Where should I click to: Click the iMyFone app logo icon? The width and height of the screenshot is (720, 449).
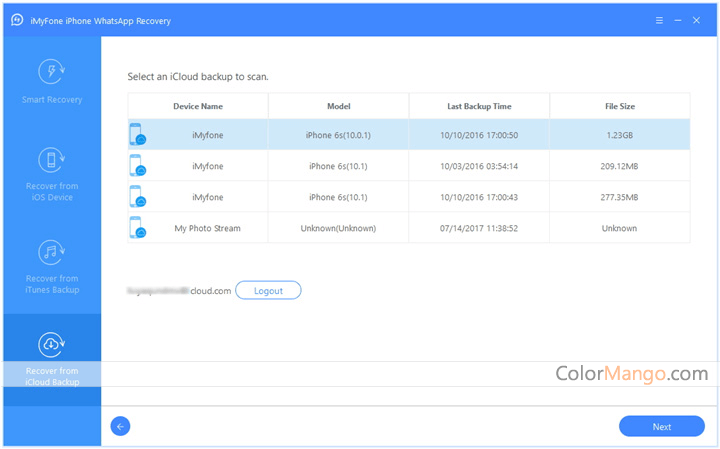(17, 19)
